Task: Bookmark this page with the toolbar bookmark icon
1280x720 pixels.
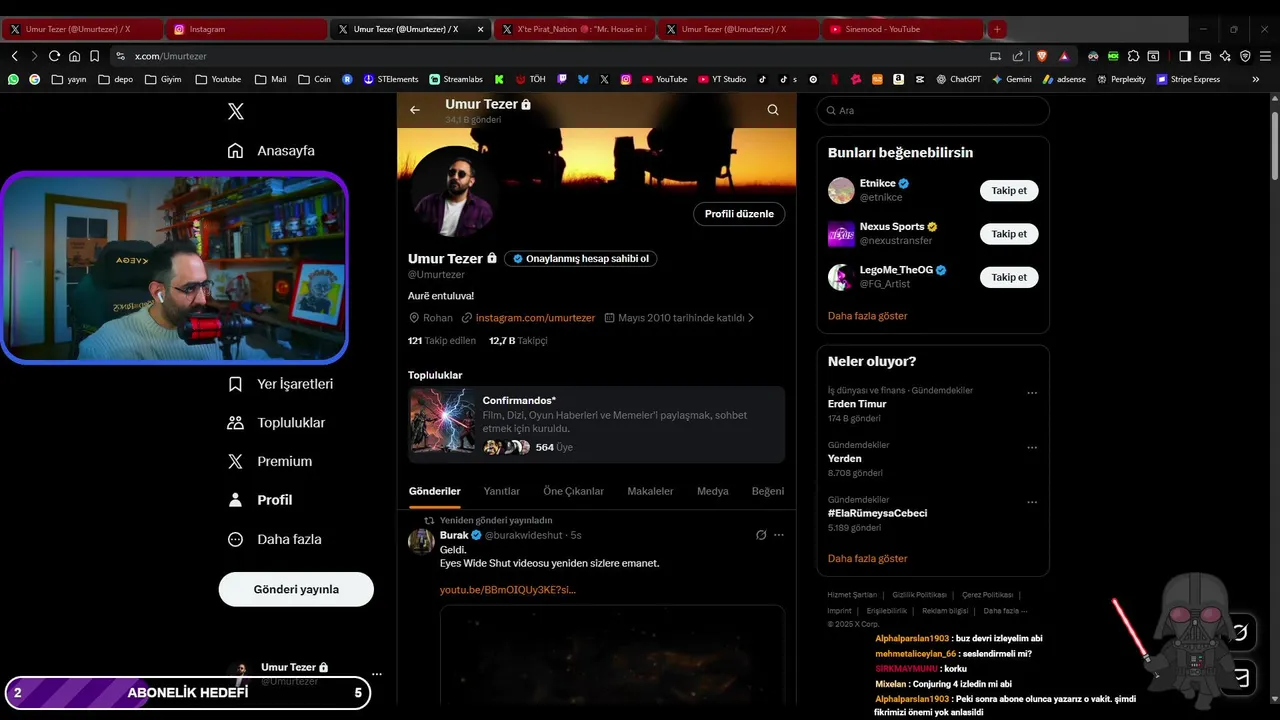Action: click(x=94, y=56)
